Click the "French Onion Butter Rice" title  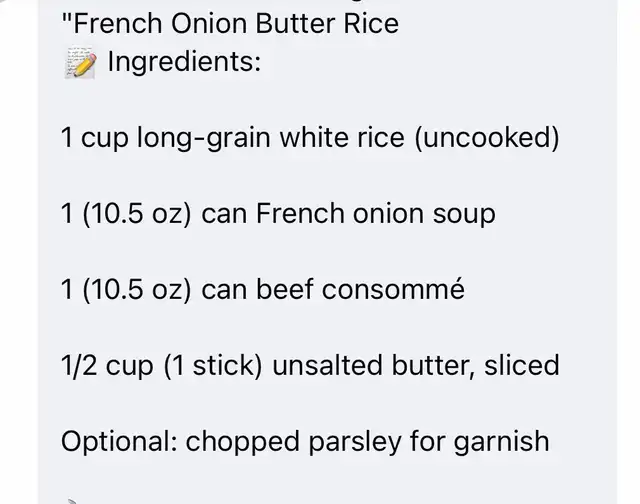click(230, 23)
